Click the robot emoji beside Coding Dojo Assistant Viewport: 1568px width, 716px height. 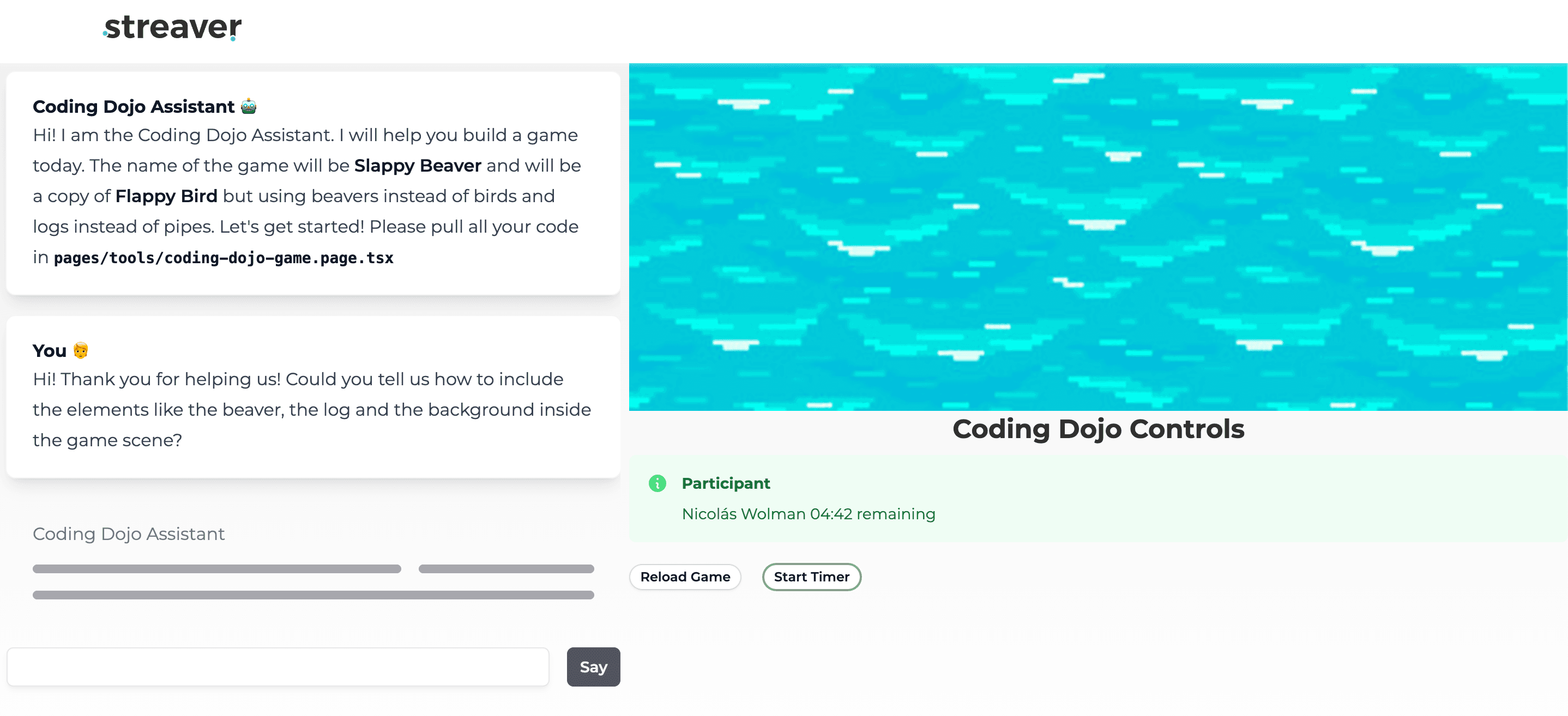(249, 106)
